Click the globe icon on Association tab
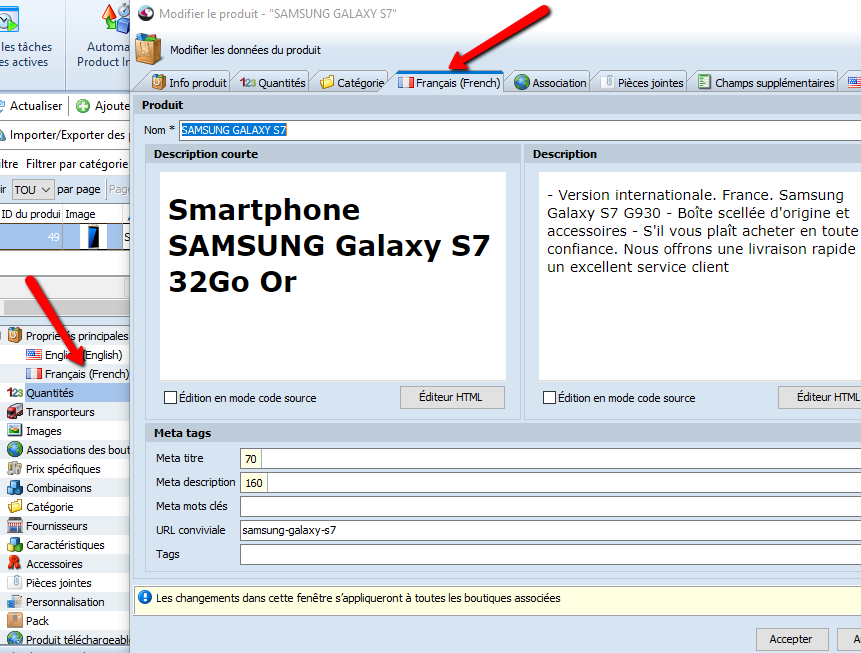The image size is (861, 653). [522, 82]
